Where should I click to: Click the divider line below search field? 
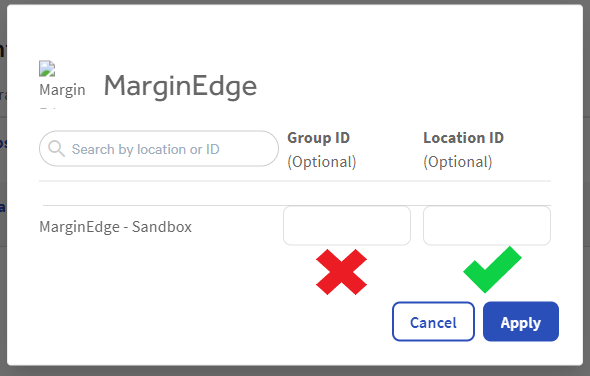pyautogui.click(x=295, y=181)
